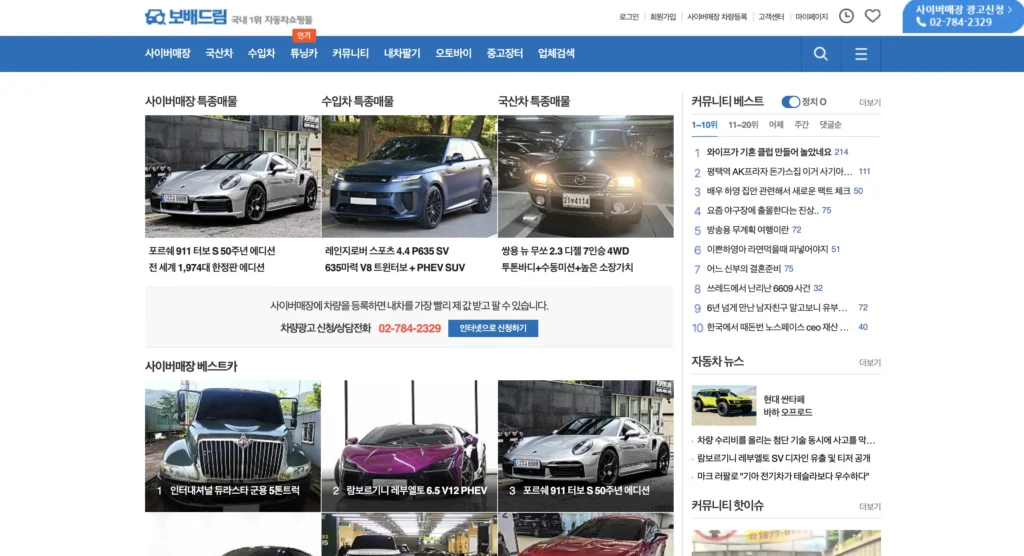The height and width of the screenshot is (556, 1024).
Task: Open the Porsche 911 Turbo S special listing photo
Action: click(x=232, y=176)
